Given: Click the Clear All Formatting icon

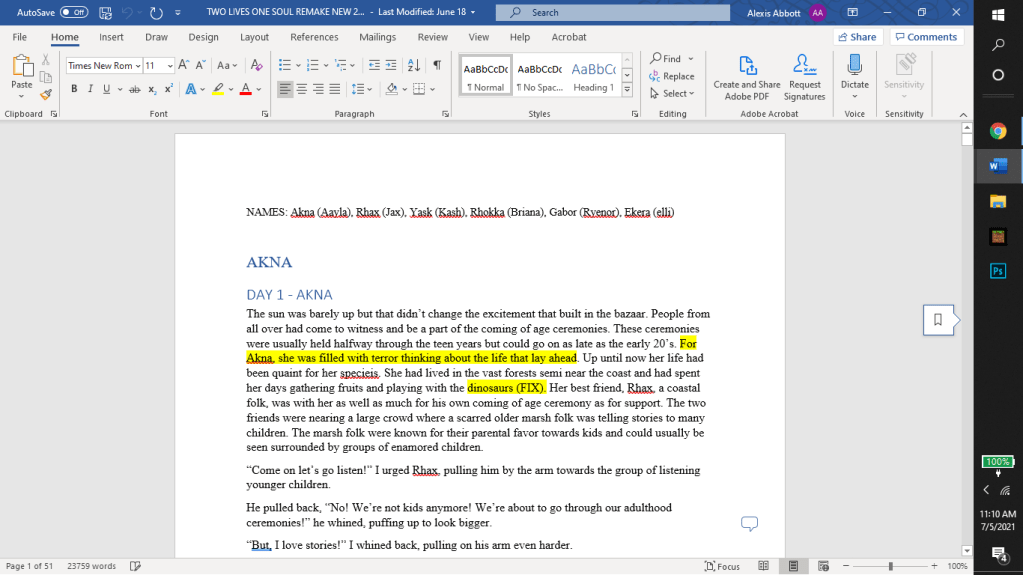Looking at the screenshot, I should tap(257, 65).
